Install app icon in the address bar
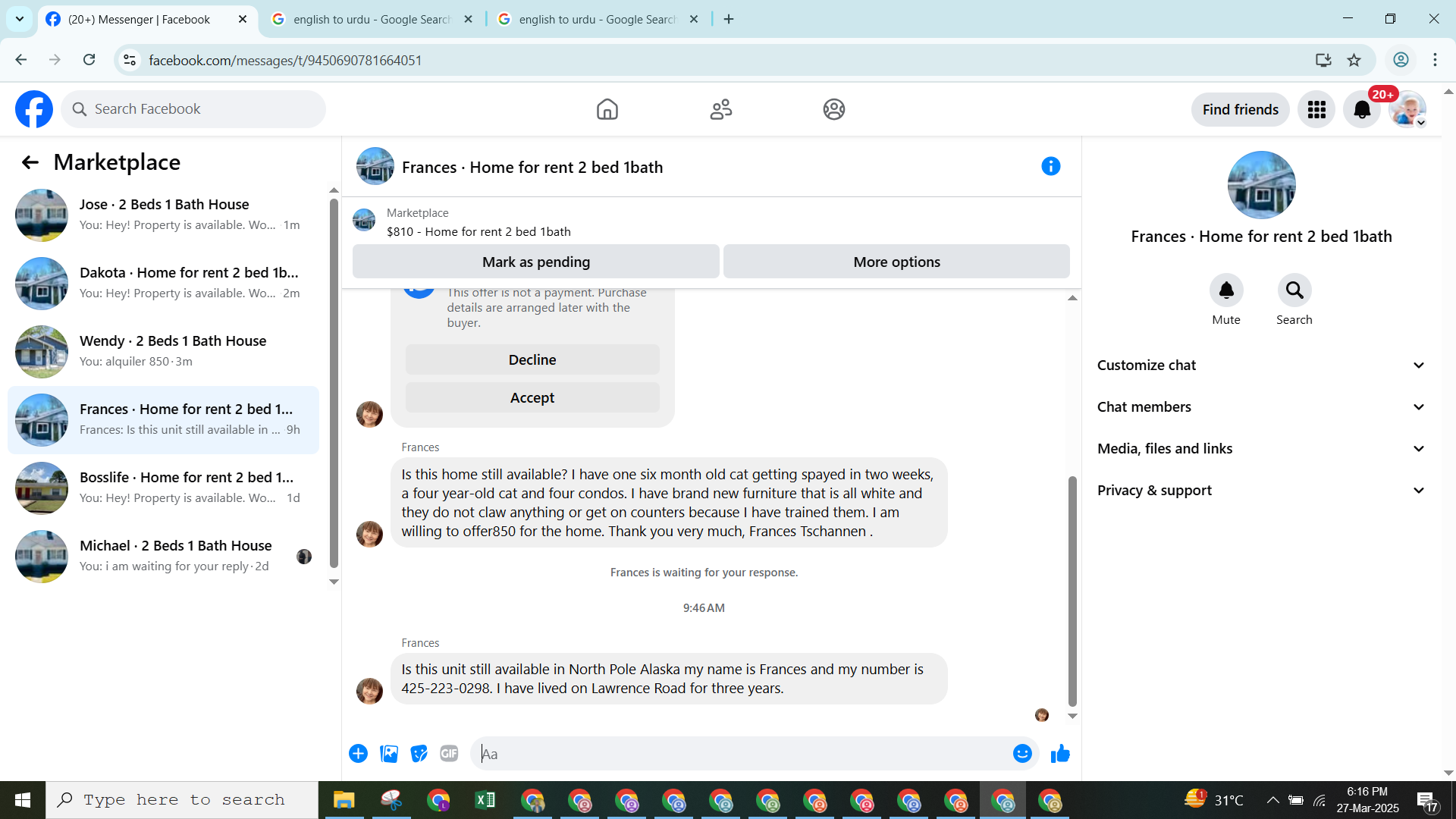Screen dimensions: 1456x819 (1323, 60)
